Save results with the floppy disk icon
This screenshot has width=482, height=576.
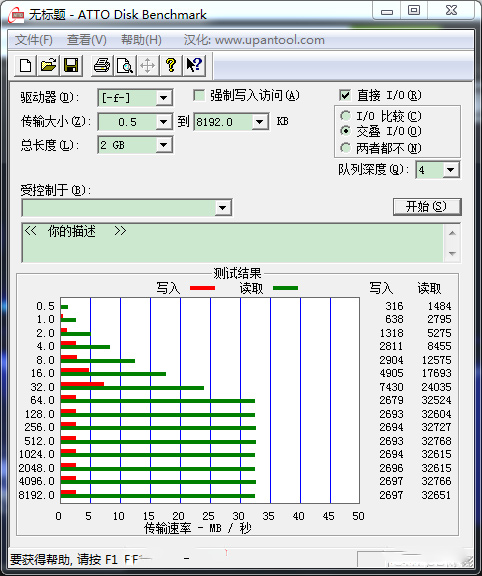[x=71, y=66]
